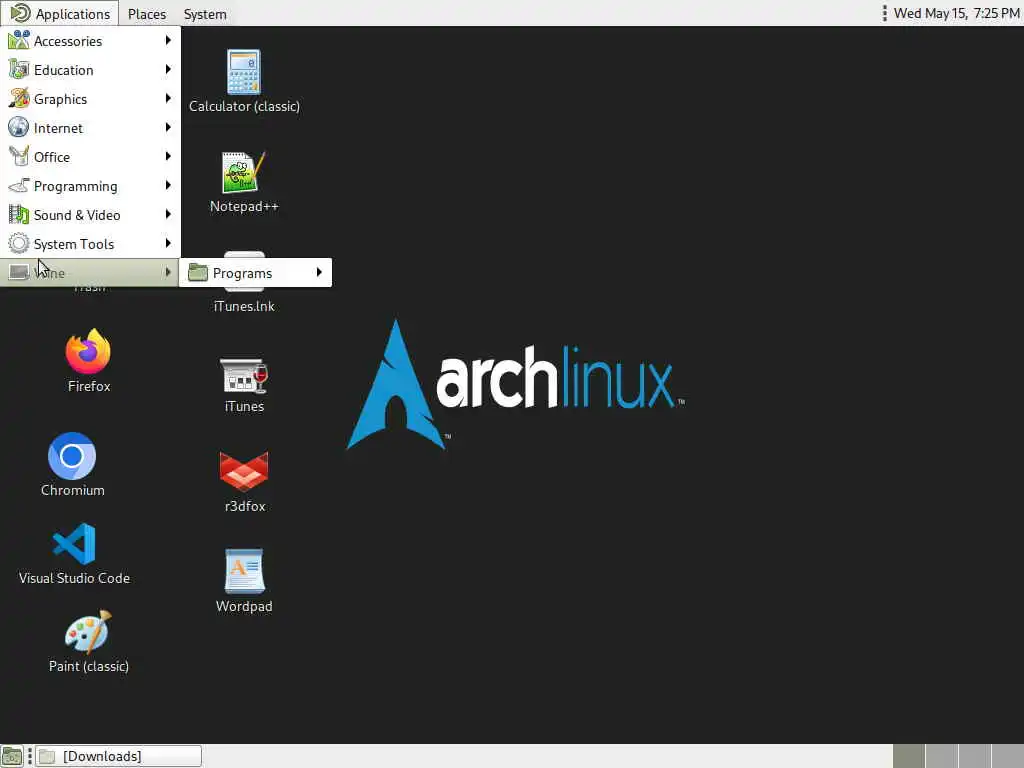Expand the Accessories submenu arrow
1024x768 pixels.
tap(168, 40)
